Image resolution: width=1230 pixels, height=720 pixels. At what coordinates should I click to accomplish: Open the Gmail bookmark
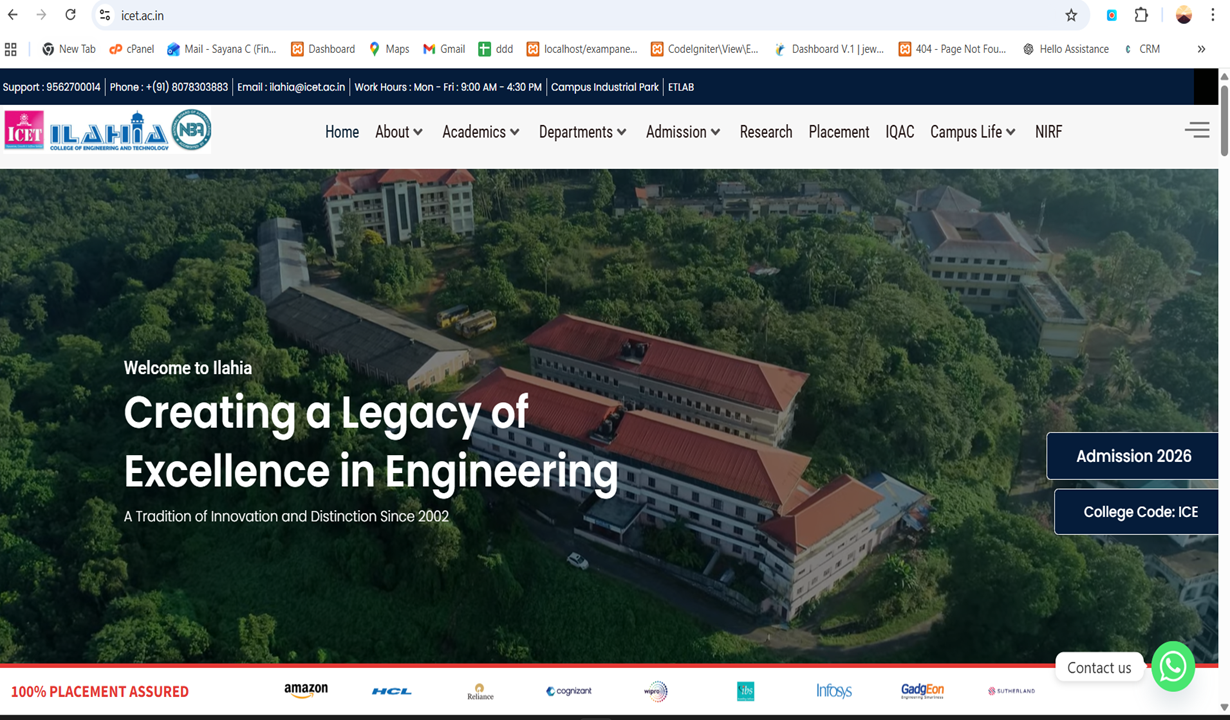point(443,48)
